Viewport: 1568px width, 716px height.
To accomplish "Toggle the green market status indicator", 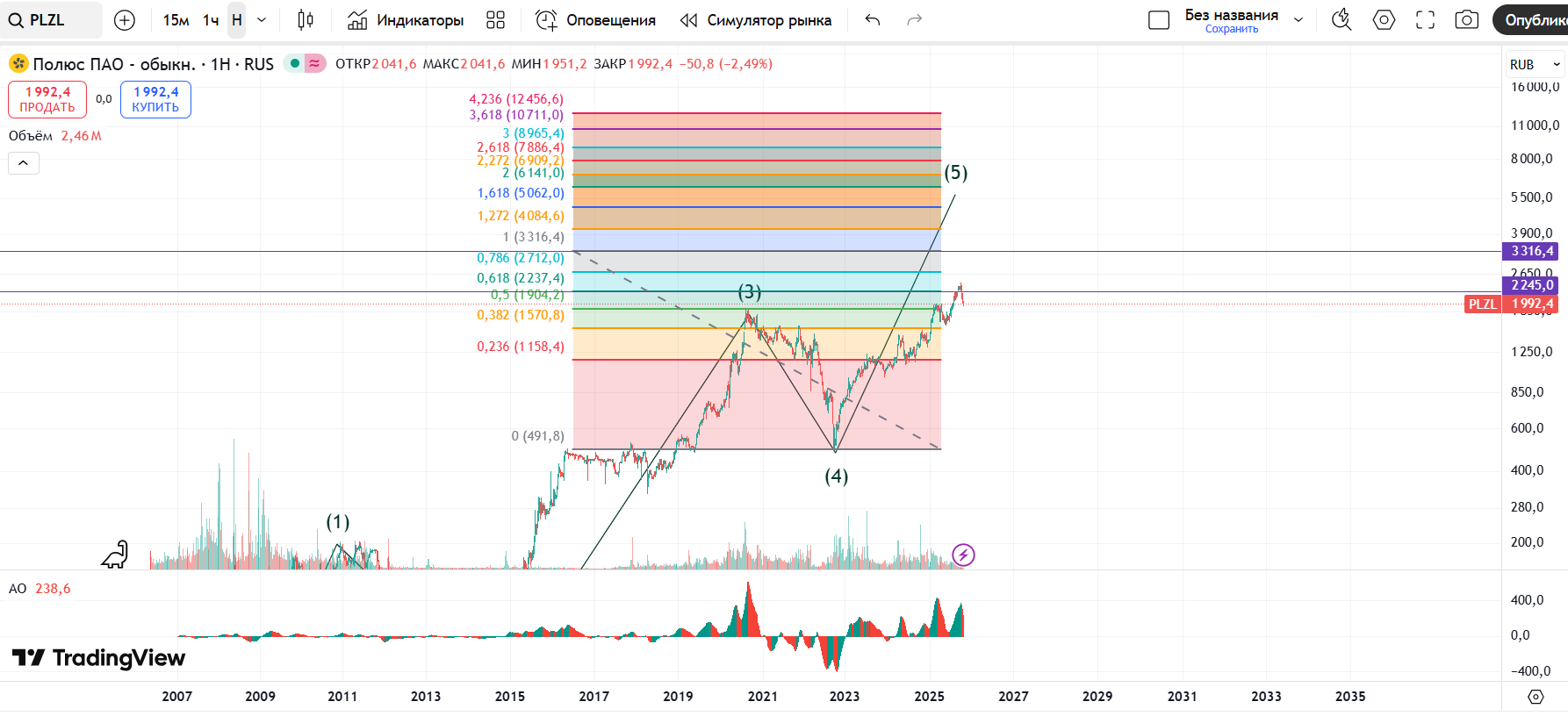I will (295, 63).
